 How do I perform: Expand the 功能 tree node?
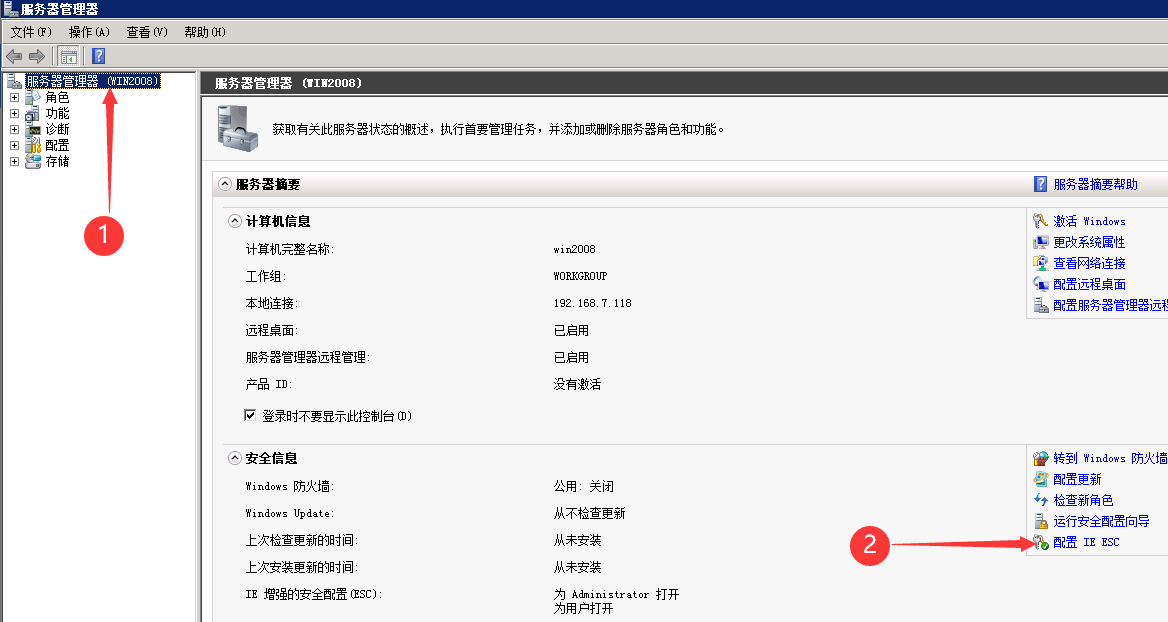[x=14, y=114]
